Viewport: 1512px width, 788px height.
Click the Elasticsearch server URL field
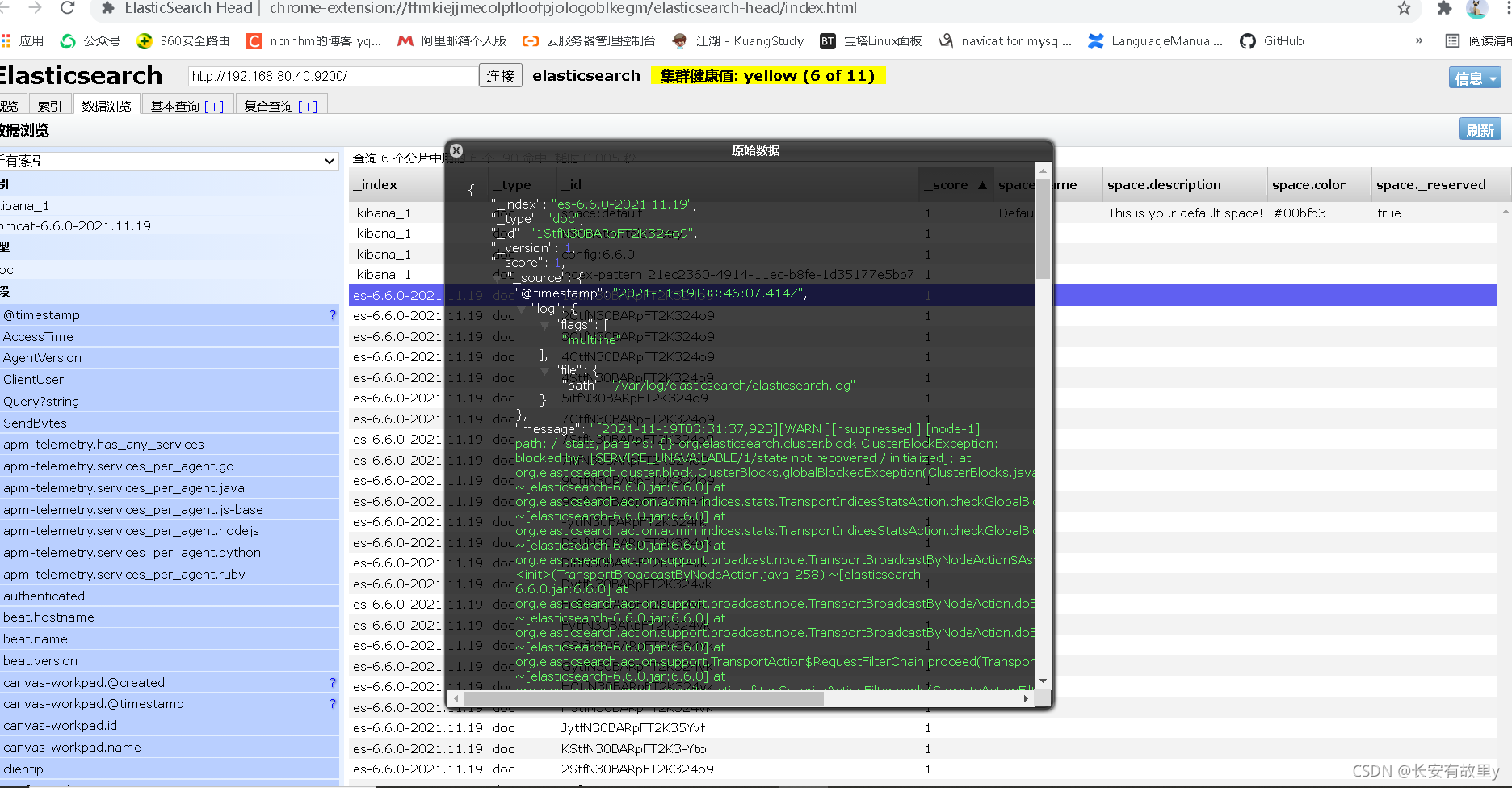coord(333,76)
